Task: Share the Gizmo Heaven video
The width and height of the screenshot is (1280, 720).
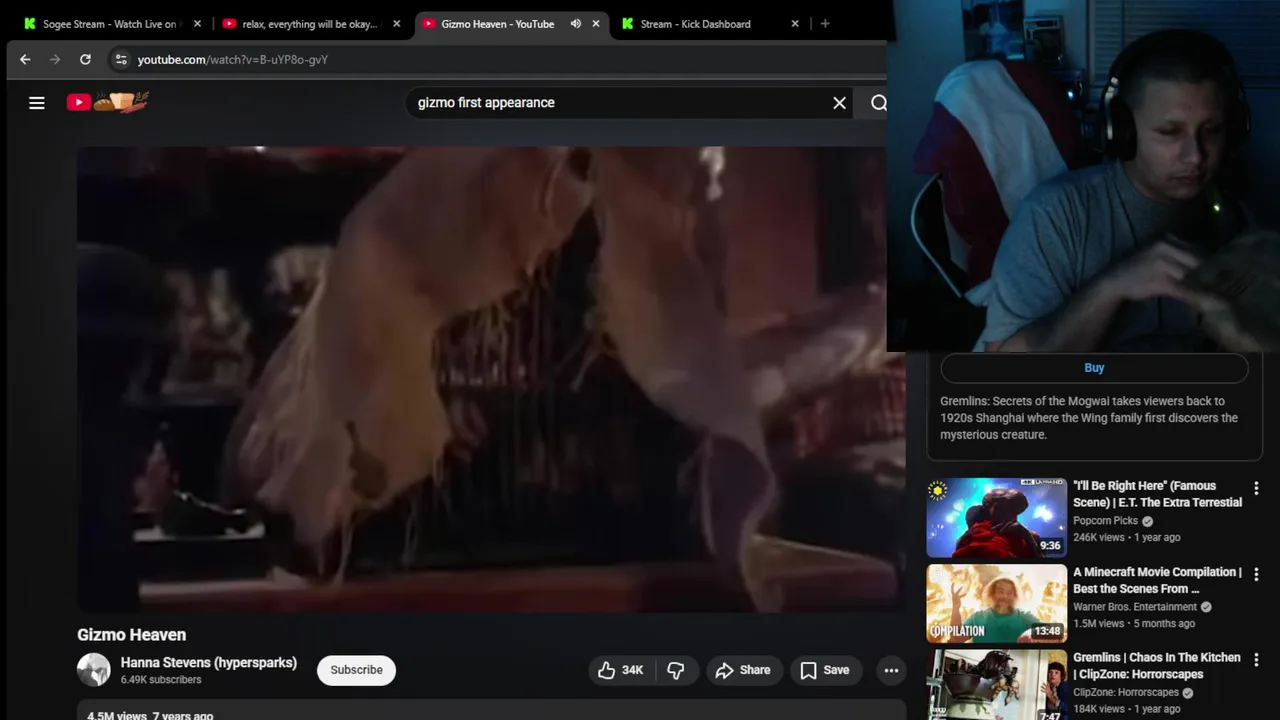Action: pos(742,670)
